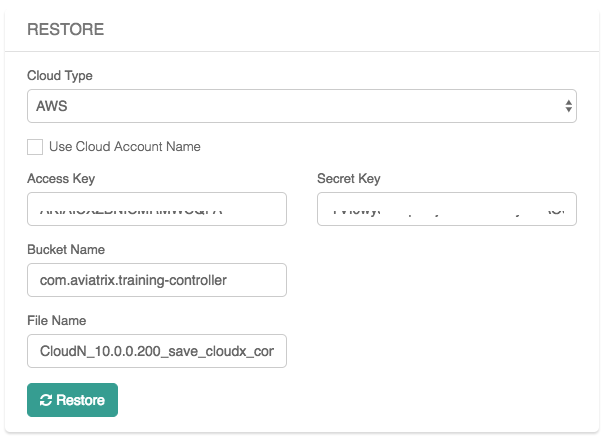Click the File Name label
The height and width of the screenshot is (440, 606).
coord(56,320)
